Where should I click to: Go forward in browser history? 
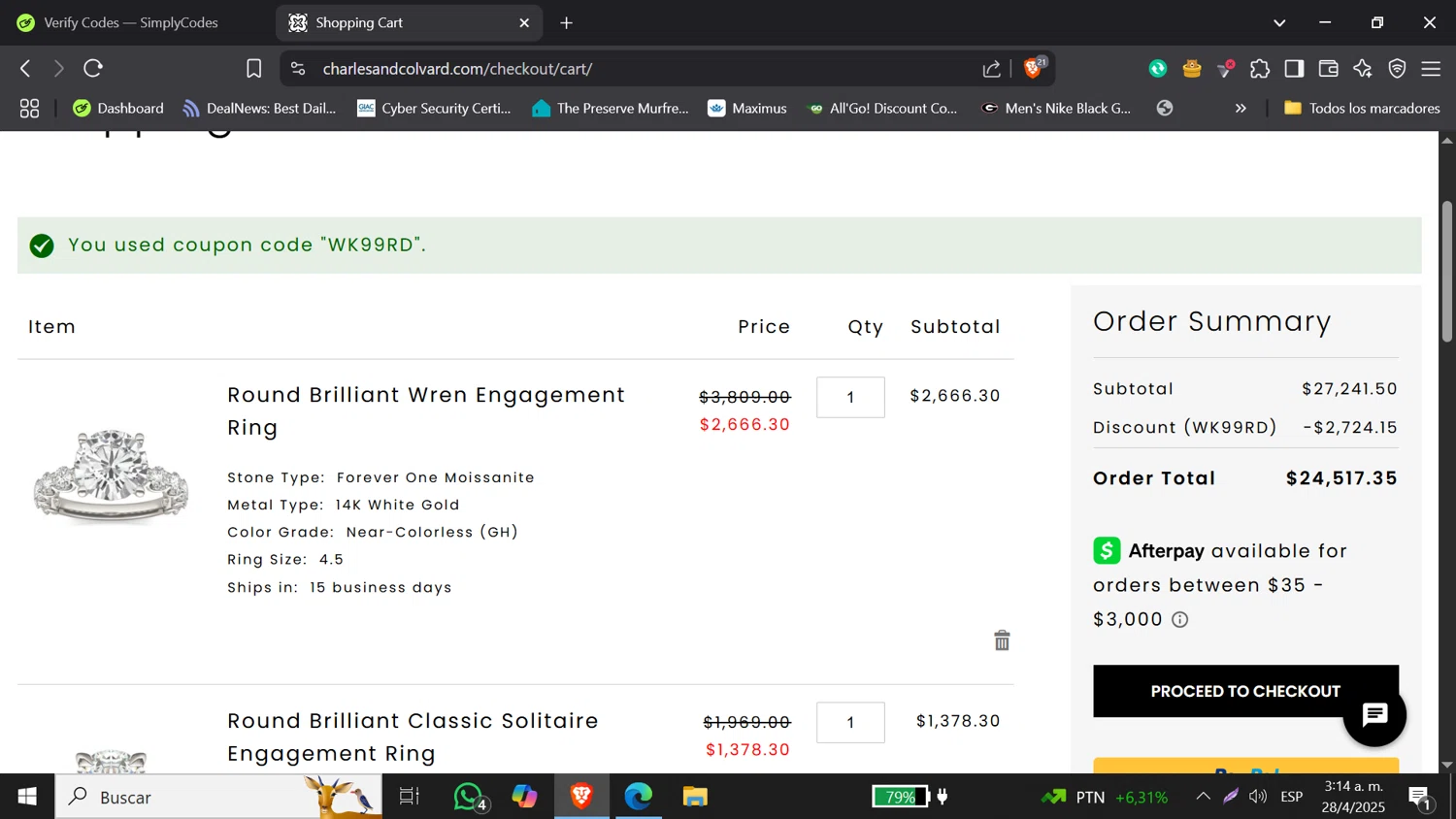tap(59, 69)
